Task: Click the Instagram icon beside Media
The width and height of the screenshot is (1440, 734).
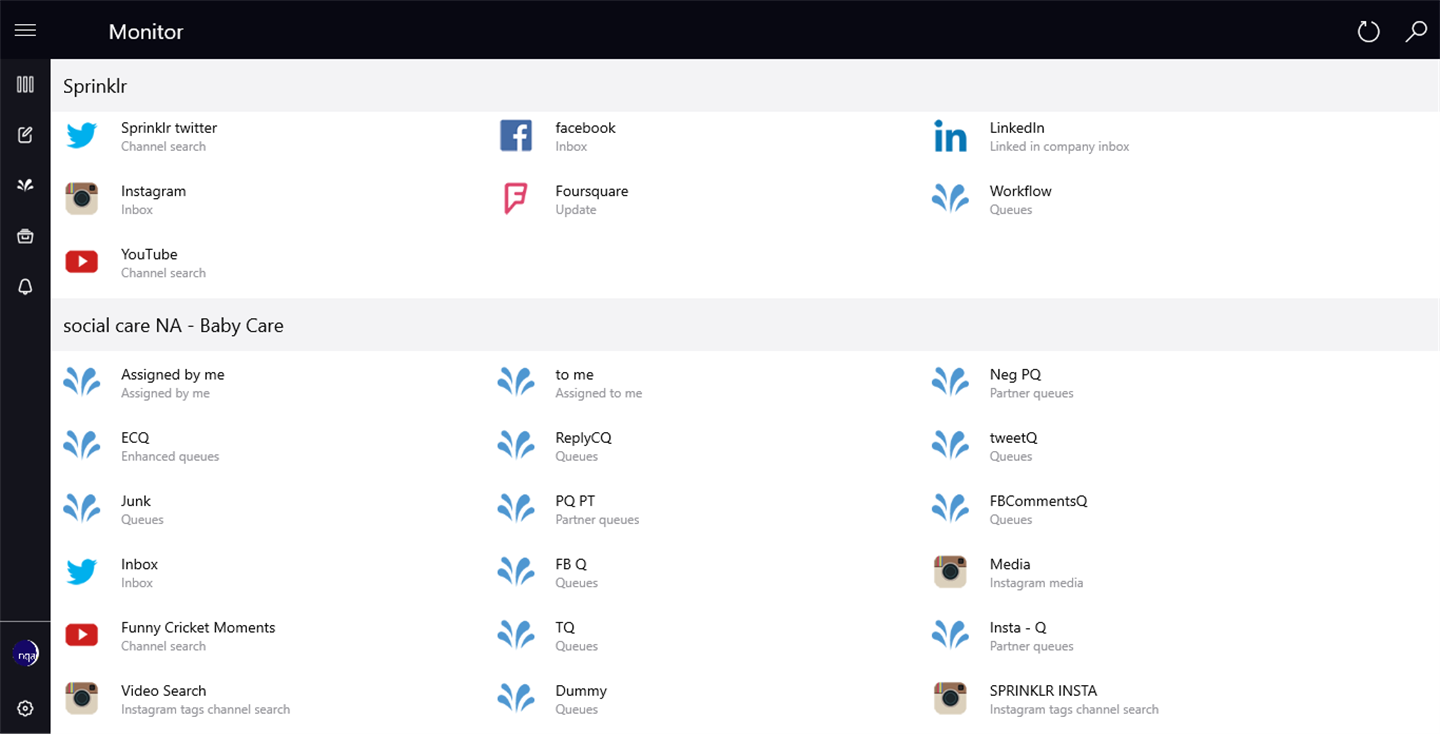Action: (950, 572)
